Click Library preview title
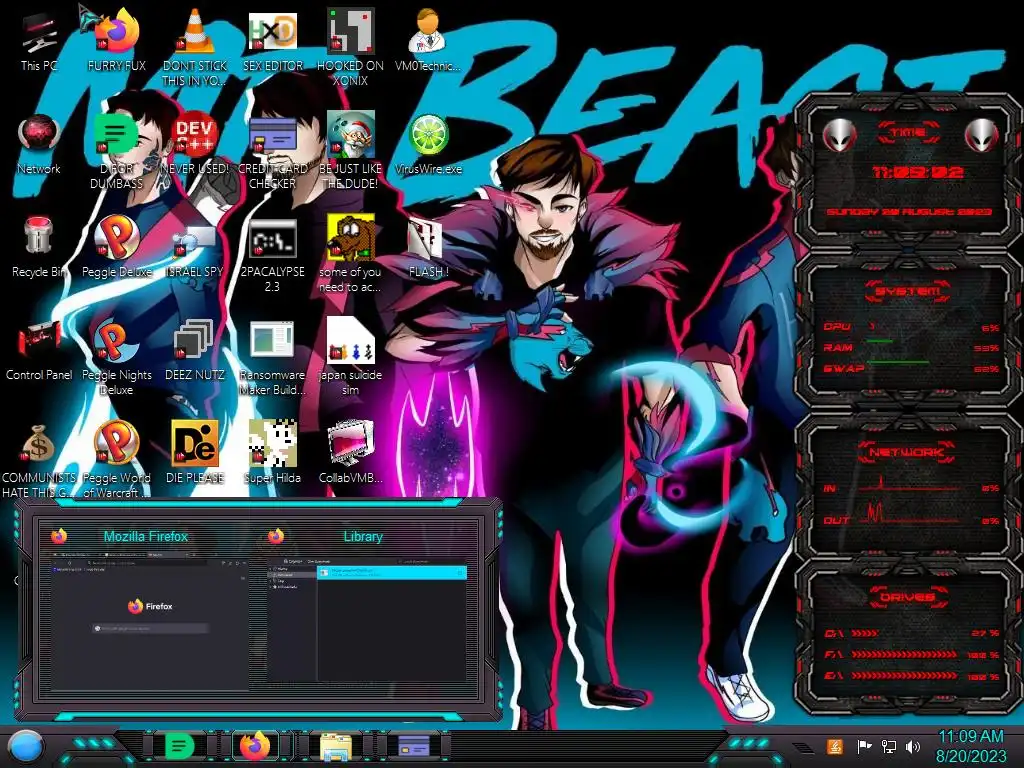1024x768 pixels. [x=363, y=536]
